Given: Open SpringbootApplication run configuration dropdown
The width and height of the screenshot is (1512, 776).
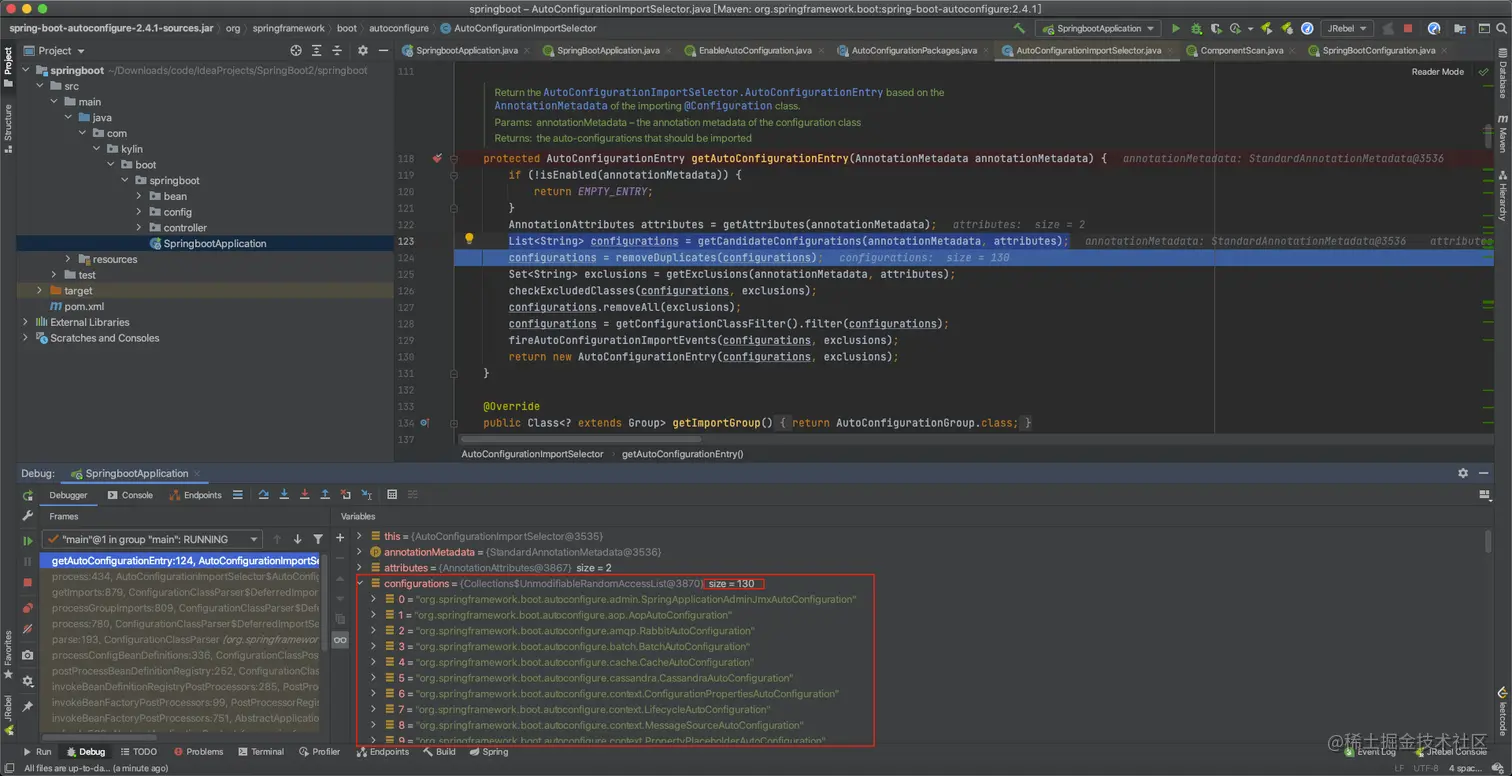Looking at the screenshot, I should [x=1099, y=29].
